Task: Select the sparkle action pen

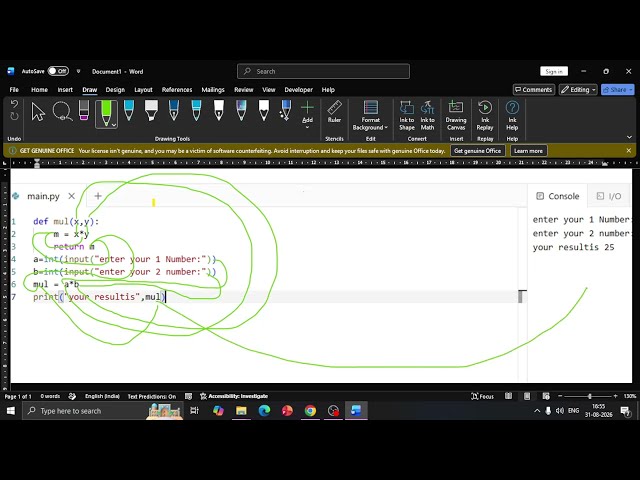Action: (285, 111)
